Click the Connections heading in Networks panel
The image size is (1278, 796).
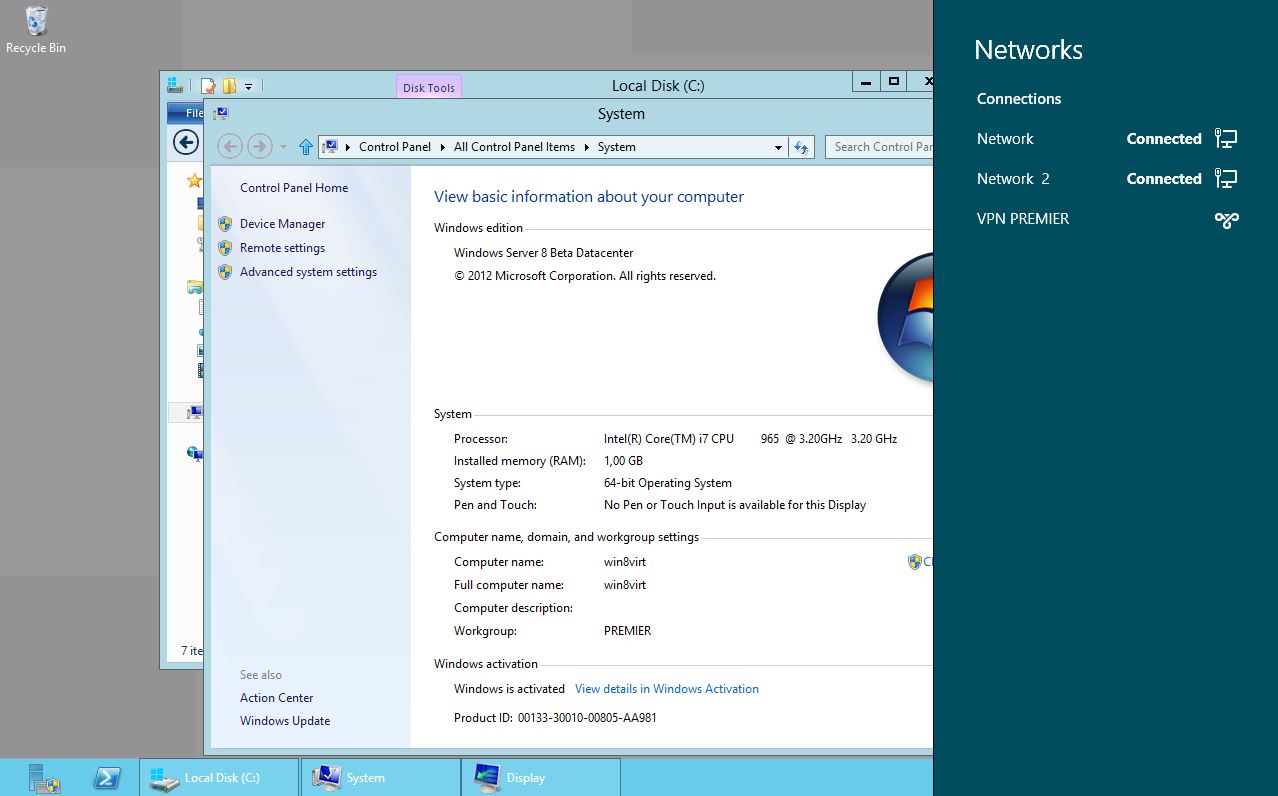coord(1019,99)
